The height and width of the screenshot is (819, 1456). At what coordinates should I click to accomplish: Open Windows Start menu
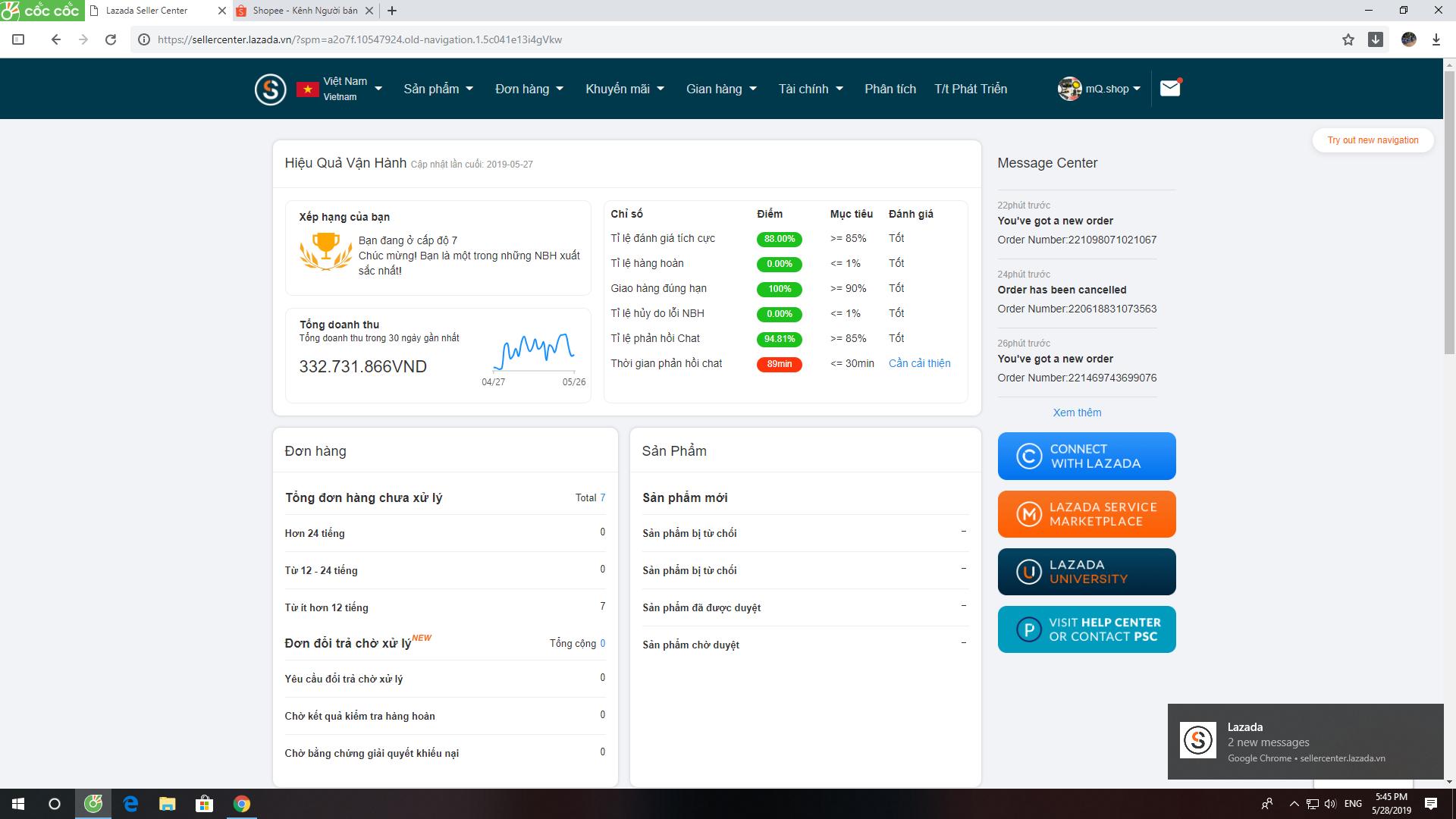[x=18, y=804]
